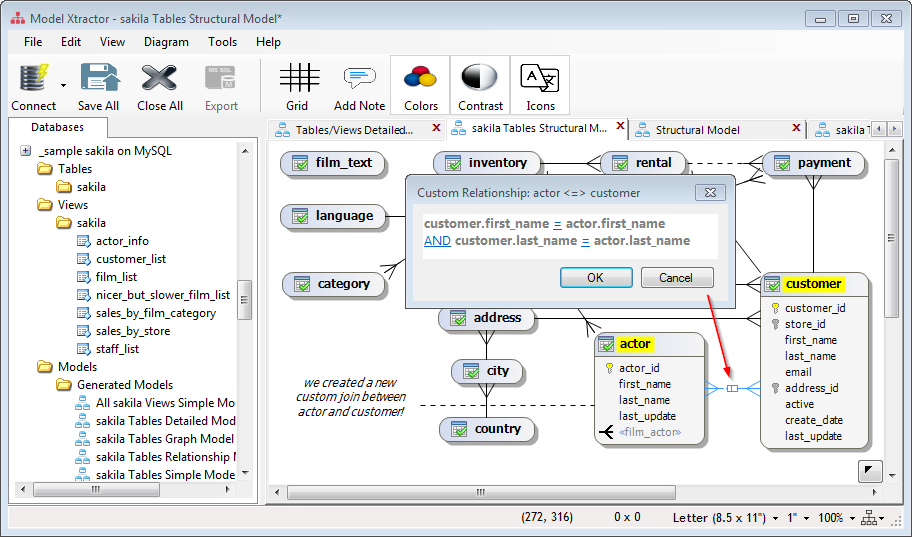912x537 pixels.
Task: Open the Help menu
Action: tap(268, 42)
